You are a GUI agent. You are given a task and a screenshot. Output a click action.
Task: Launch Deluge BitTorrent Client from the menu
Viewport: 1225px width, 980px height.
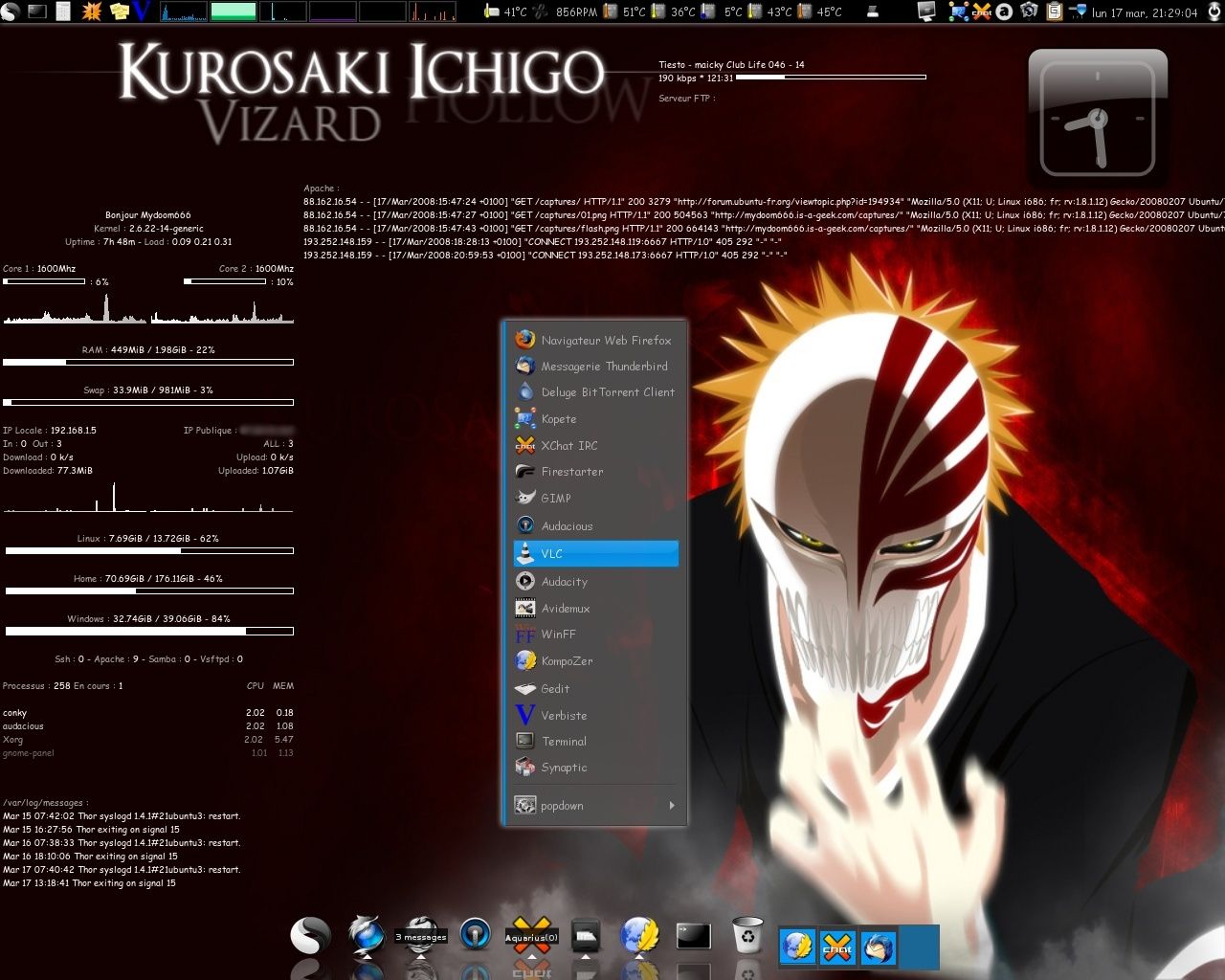(x=595, y=391)
